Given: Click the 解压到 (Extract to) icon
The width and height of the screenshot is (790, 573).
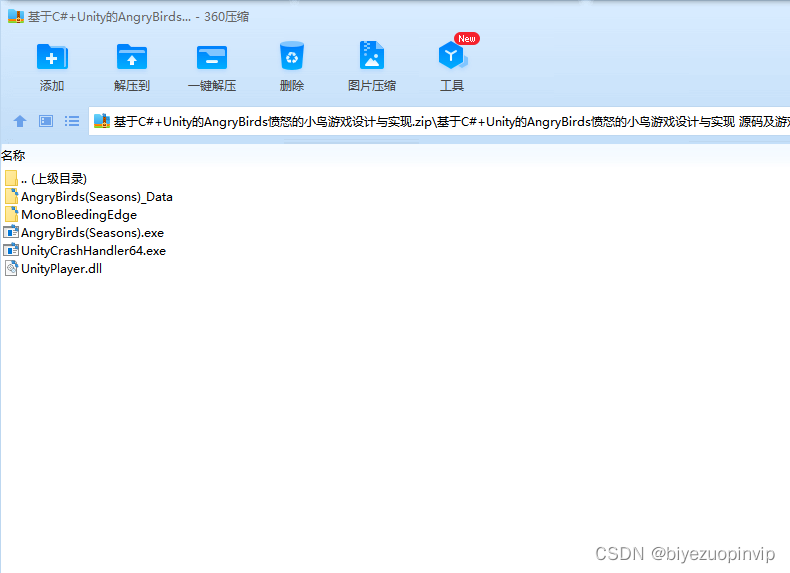Looking at the screenshot, I should (131, 57).
